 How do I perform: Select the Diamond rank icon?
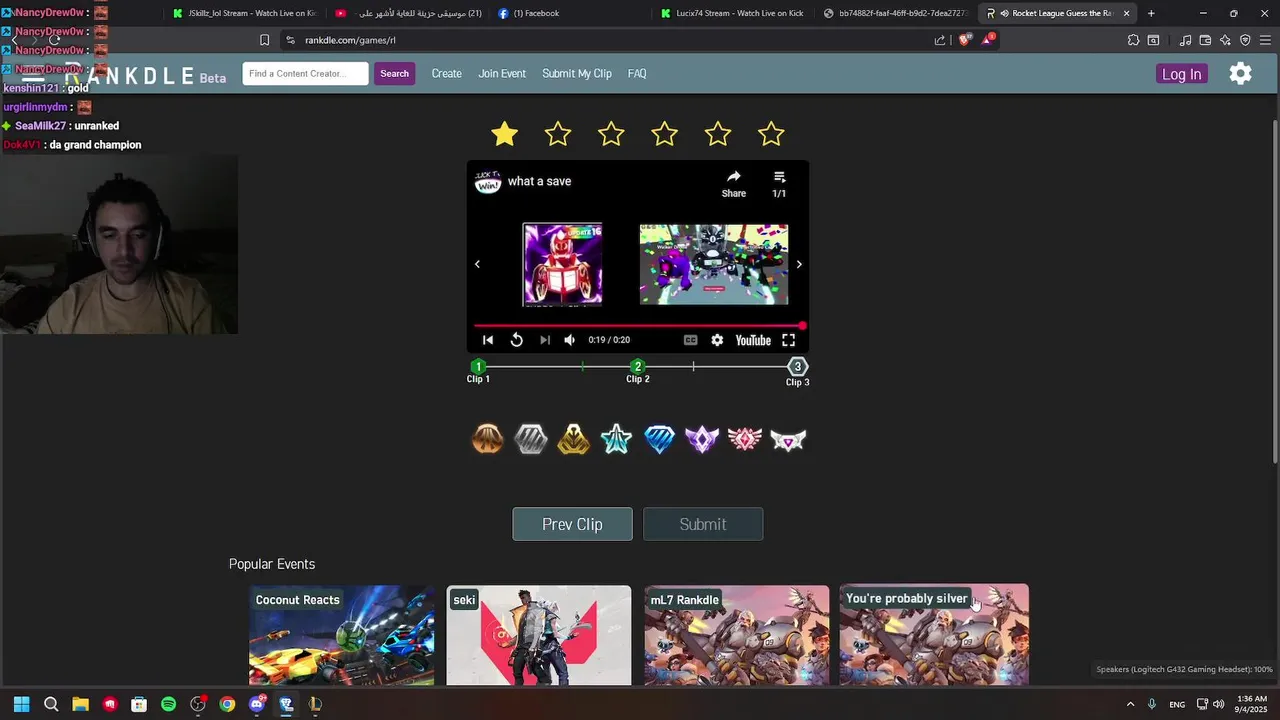pyautogui.click(x=659, y=439)
